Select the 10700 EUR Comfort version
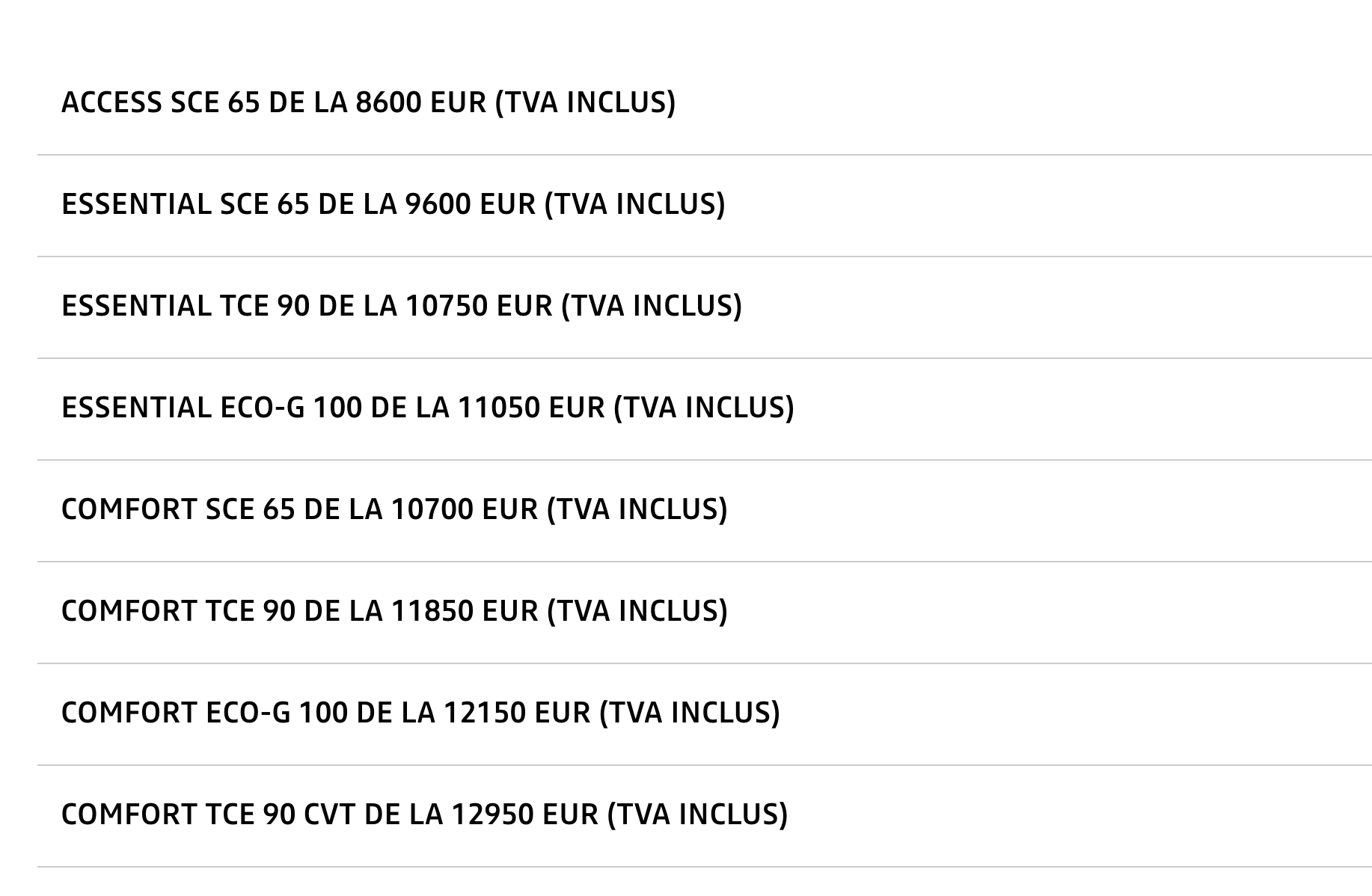1372x896 pixels. pos(393,509)
